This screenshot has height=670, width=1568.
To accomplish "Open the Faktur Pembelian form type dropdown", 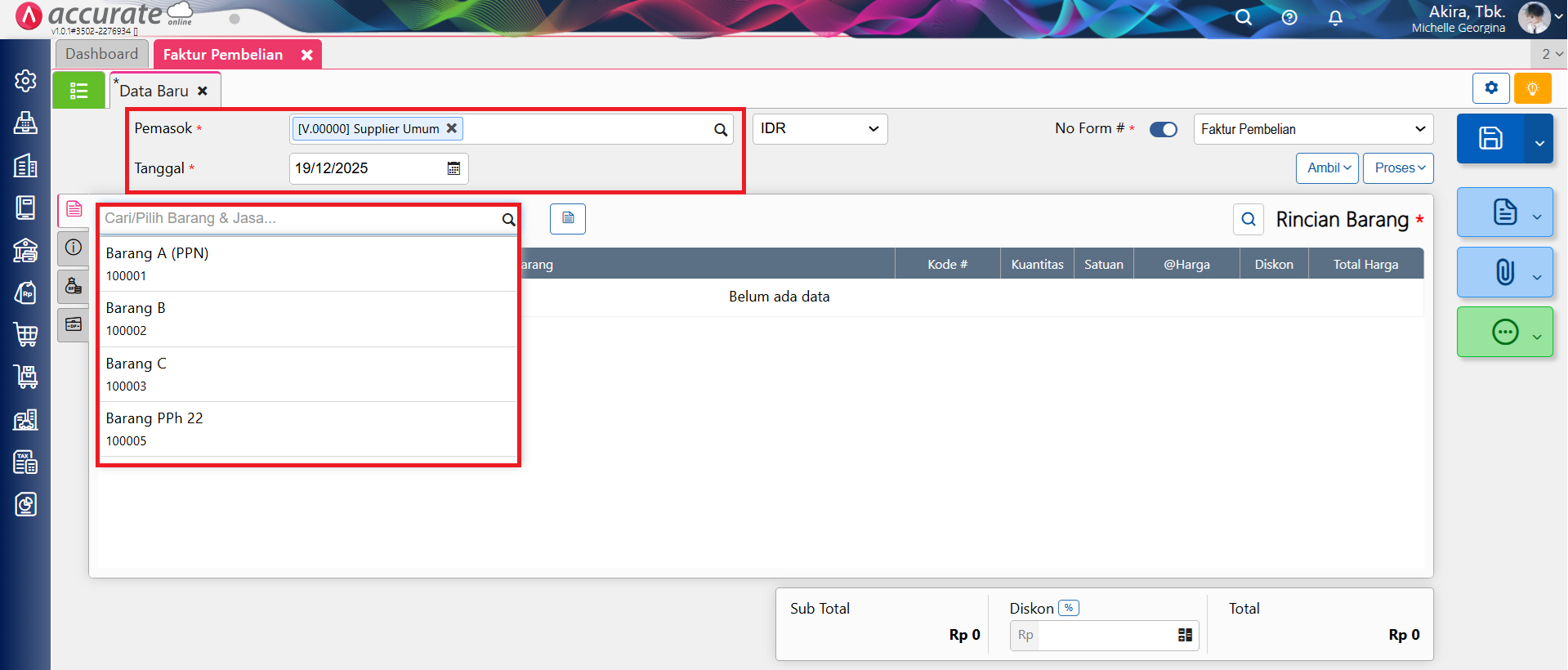I will click(1312, 129).
